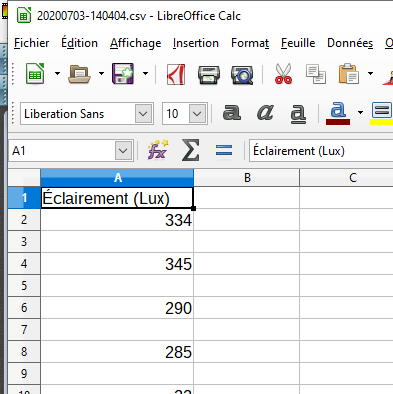The width and height of the screenshot is (393, 394).
Task: Open Print Preview icon
Action: pyautogui.click(x=242, y=75)
